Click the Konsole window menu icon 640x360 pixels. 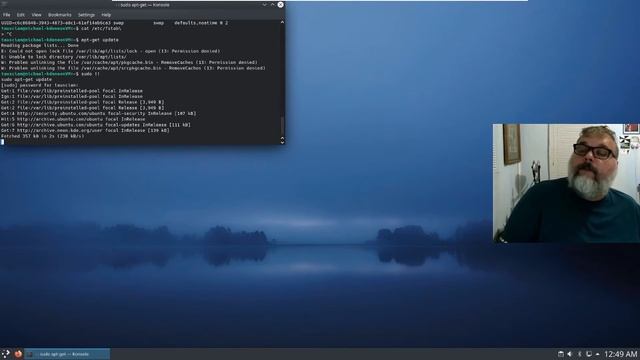tap(4, 4)
